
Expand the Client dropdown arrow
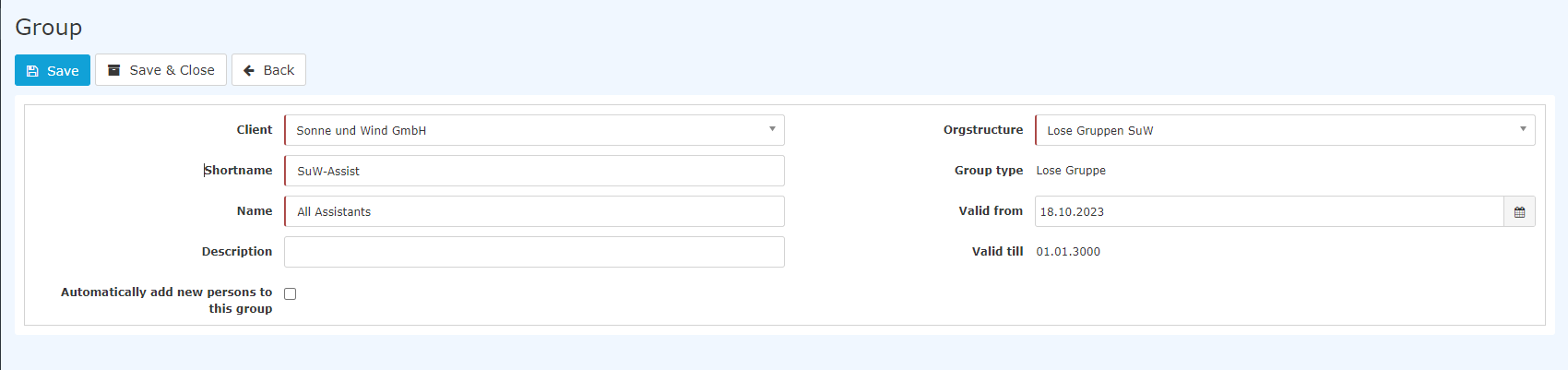(772, 129)
